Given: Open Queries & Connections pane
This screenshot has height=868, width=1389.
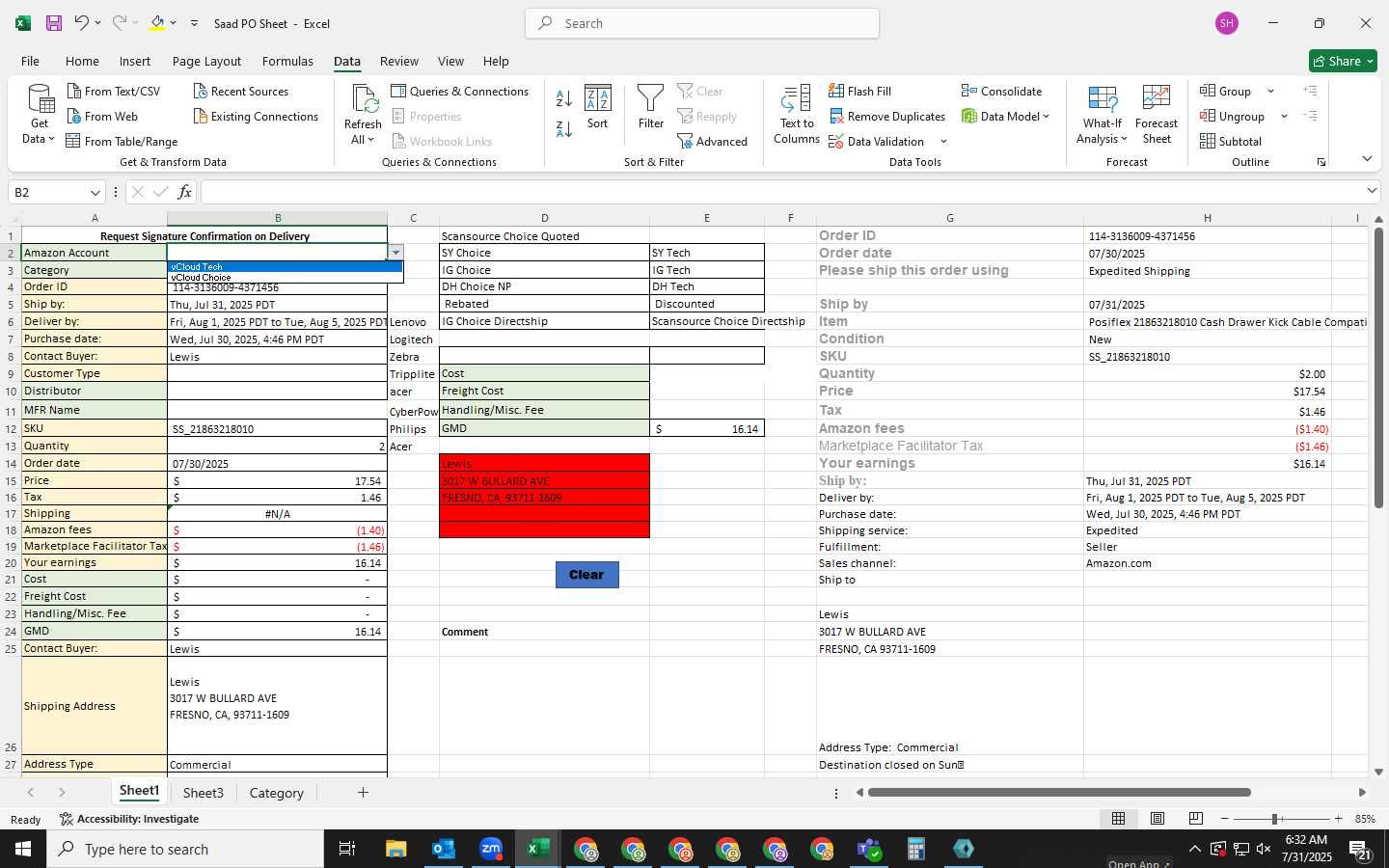Looking at the screenshot, I should 459,91.
